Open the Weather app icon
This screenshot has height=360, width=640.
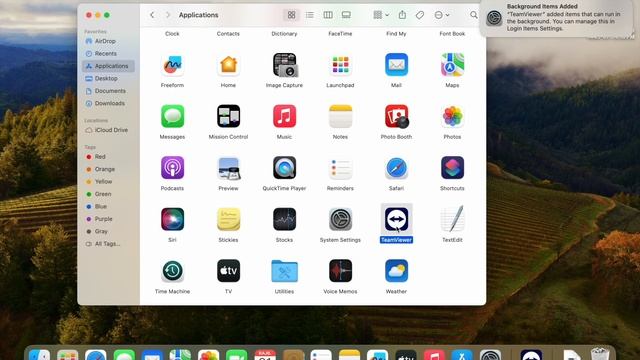coord(396,271)
